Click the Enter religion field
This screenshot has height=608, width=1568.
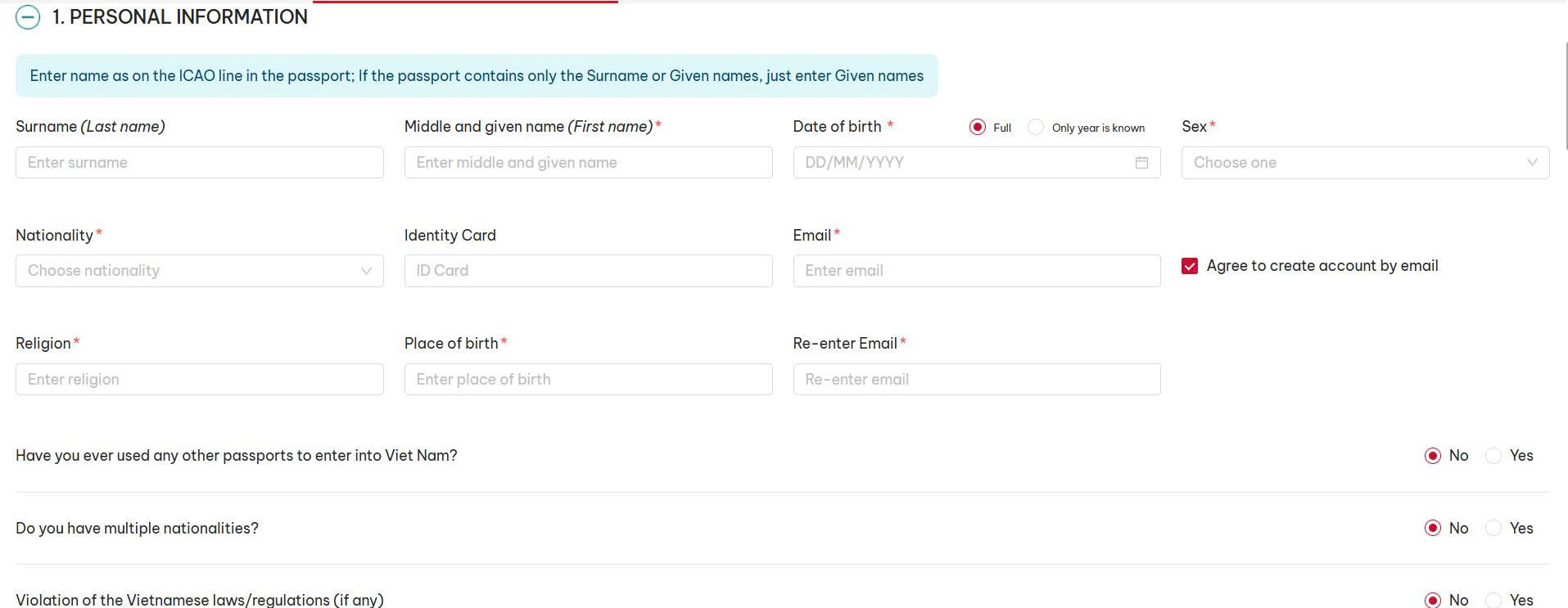(x=199, y=380)
